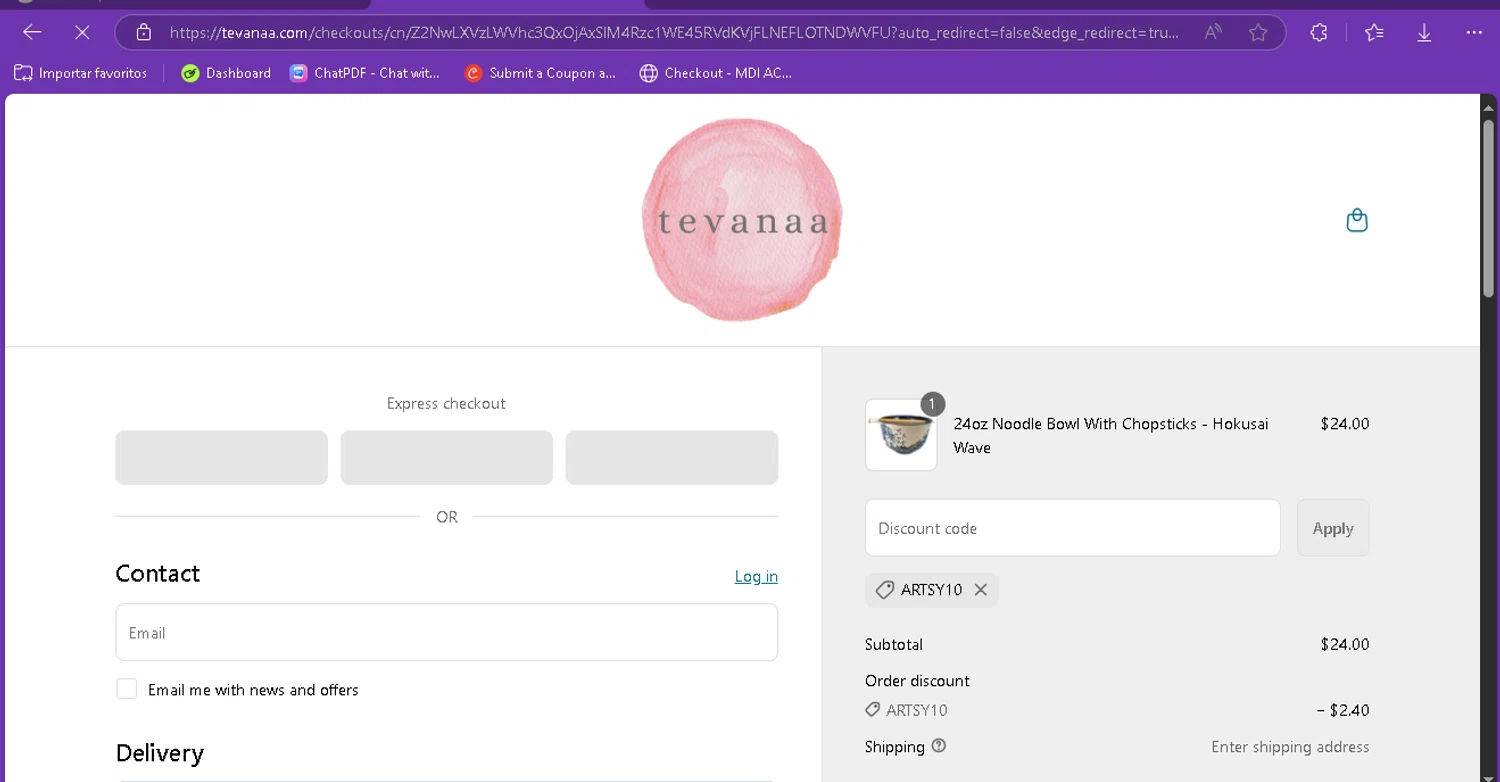1500x782 pixels.
Task: Open Importar favoritos bookmark
Action: (80, 73)
